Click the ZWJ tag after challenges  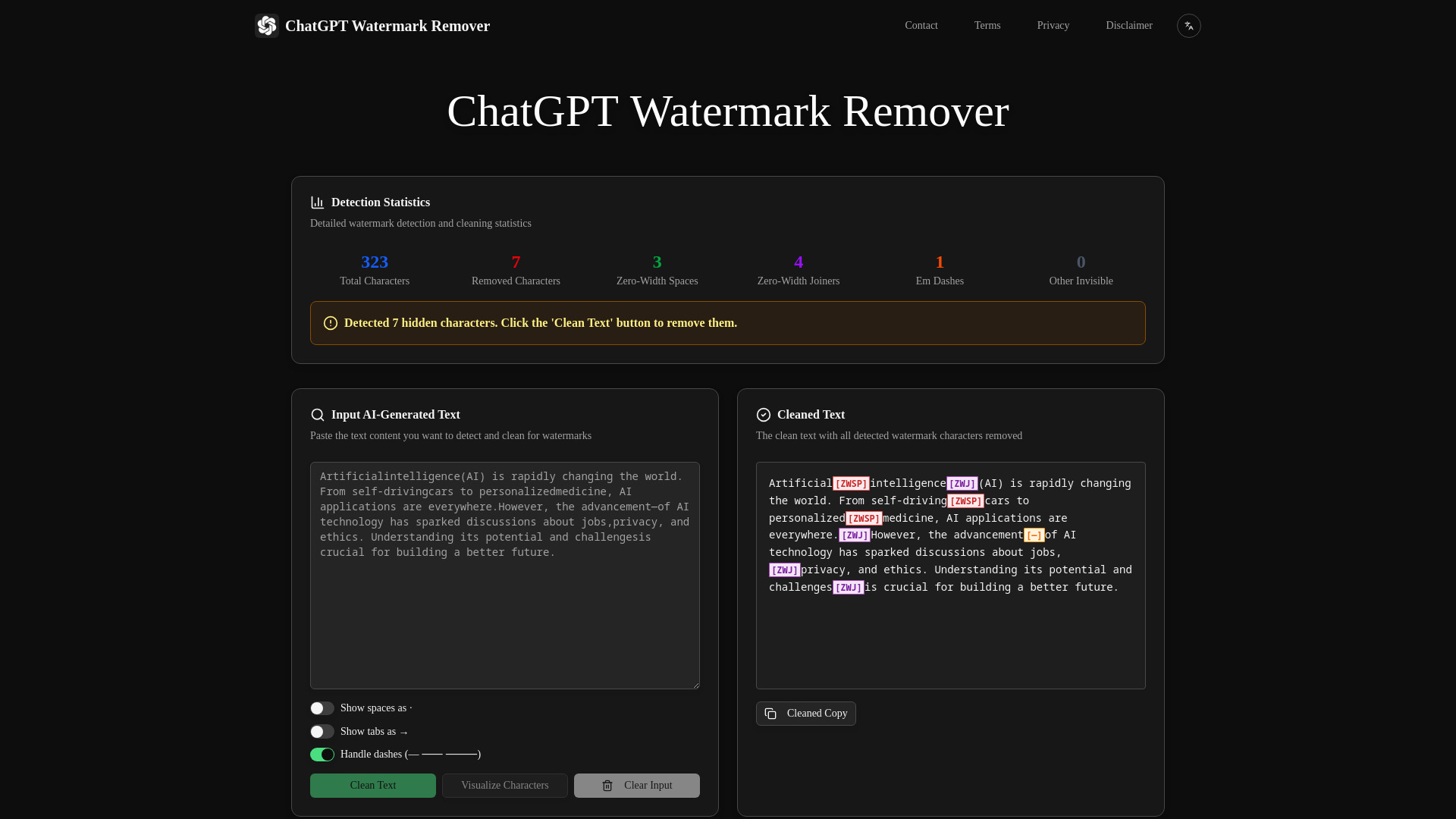click(x=849, y=588)
